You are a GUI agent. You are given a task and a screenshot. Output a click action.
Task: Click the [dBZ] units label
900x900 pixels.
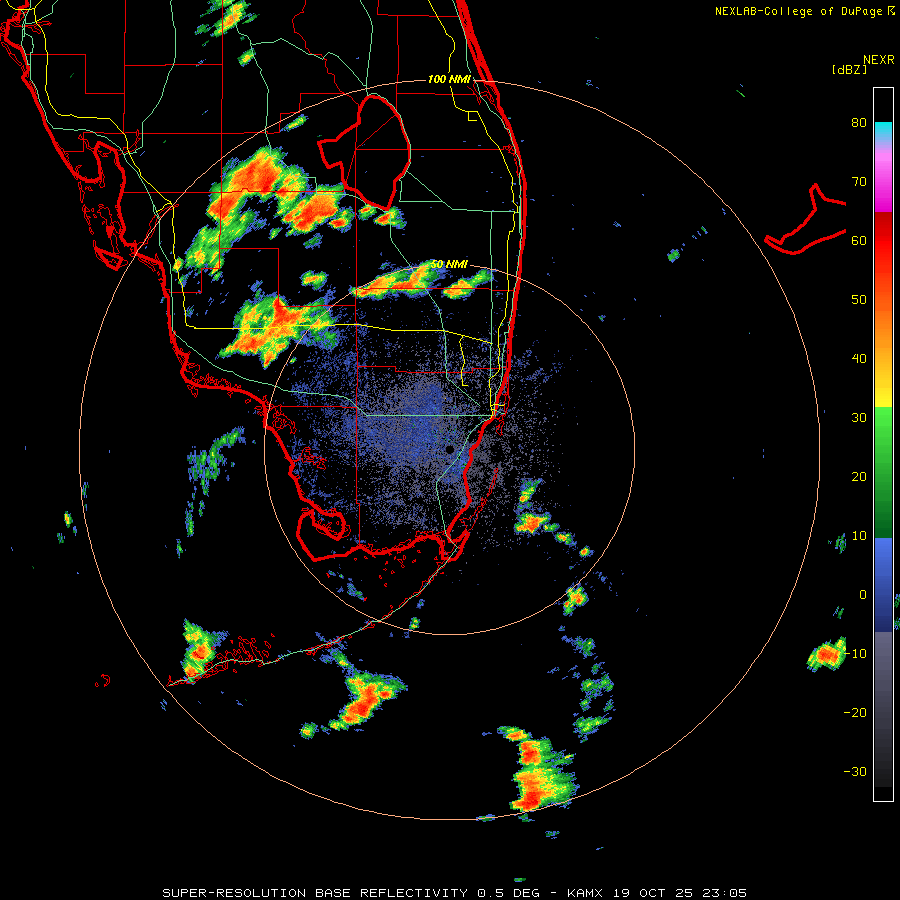849,69
